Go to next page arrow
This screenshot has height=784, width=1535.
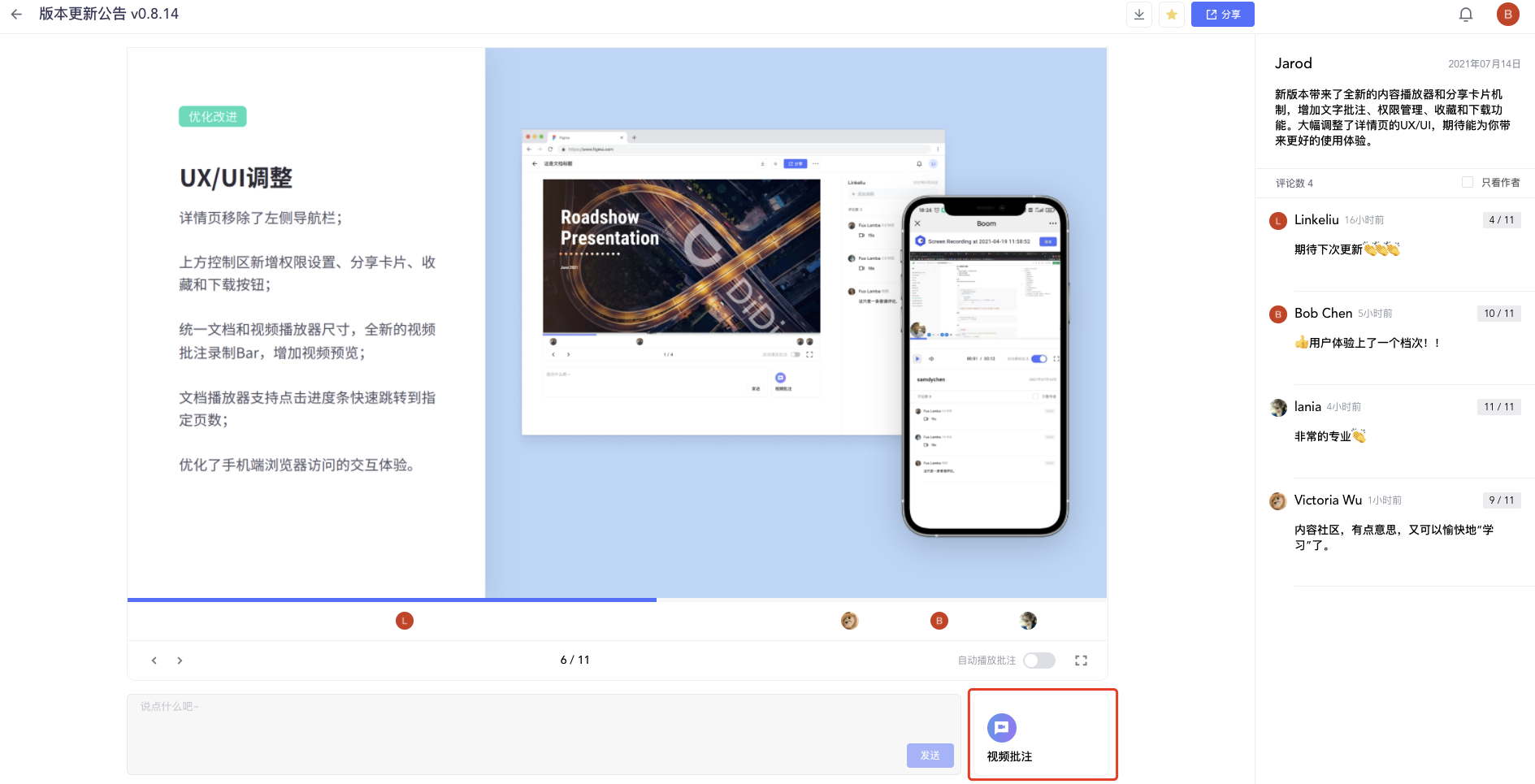tap(180, 661)
